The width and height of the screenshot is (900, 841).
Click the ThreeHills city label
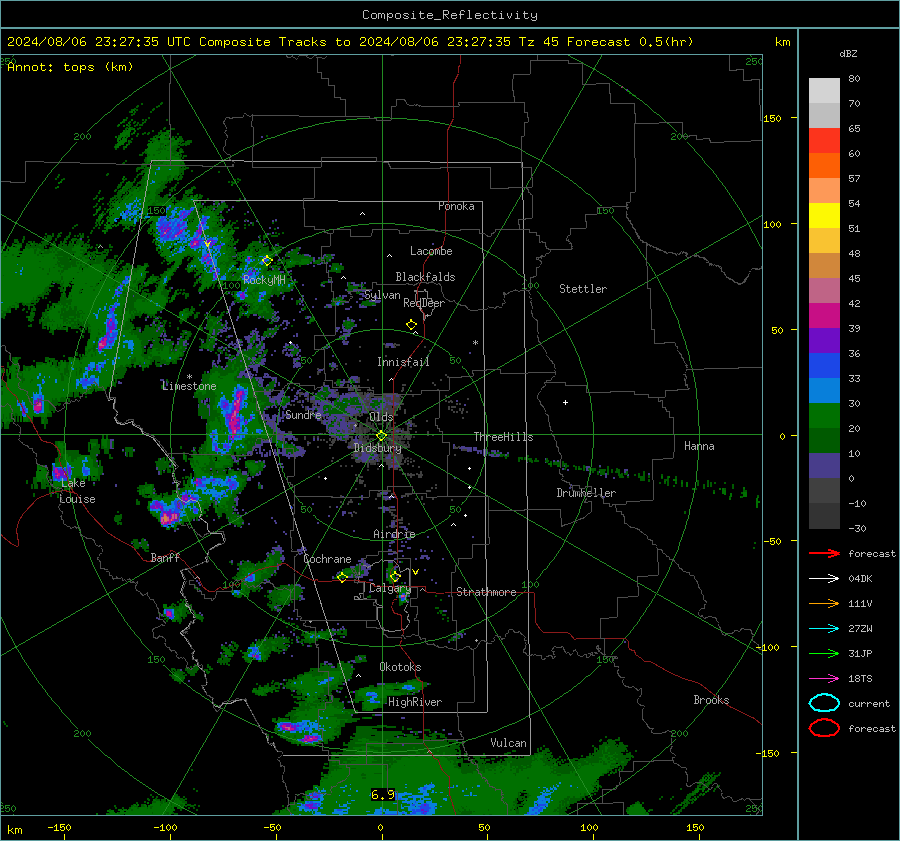(503, 437)
